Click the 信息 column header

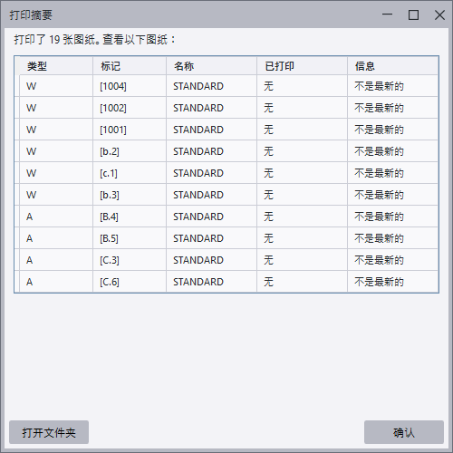coord(393,66)
